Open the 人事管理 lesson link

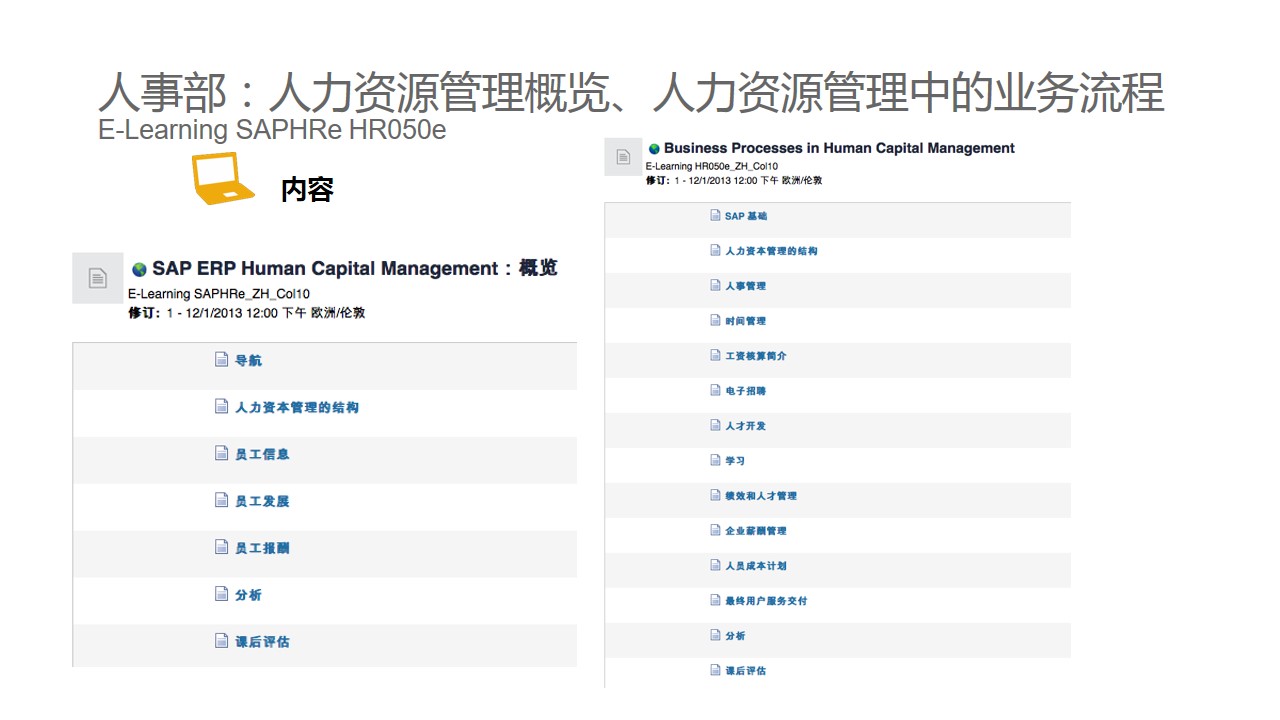point(745,286)
